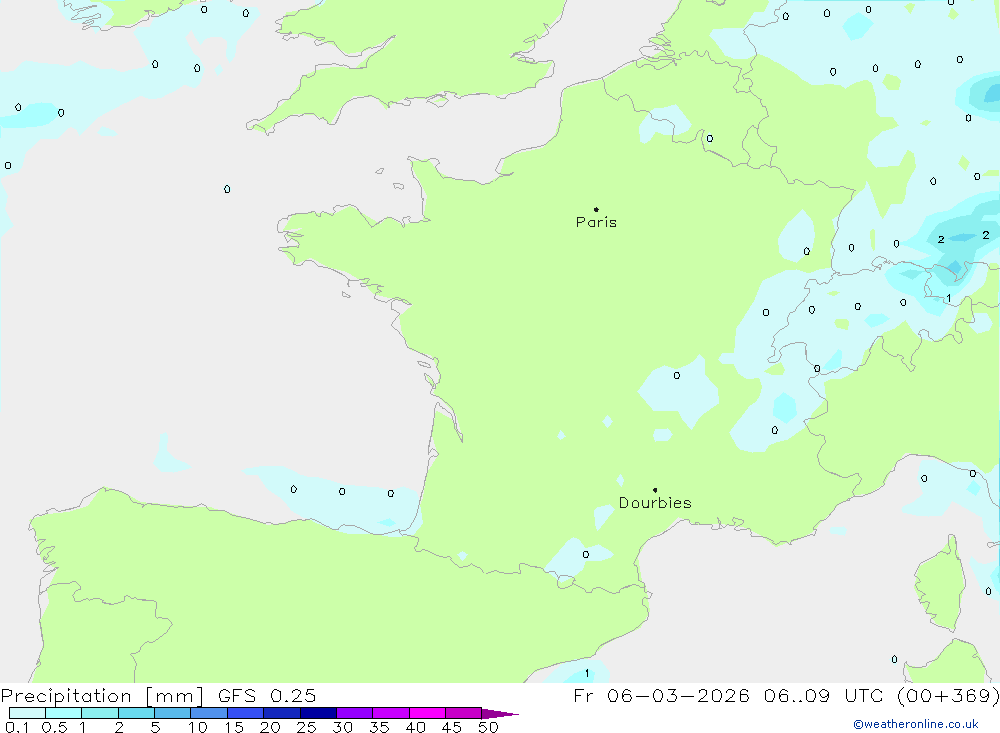Click the '20' legend scale label
The image size is (1000, 733).
(x=270, y=727)
